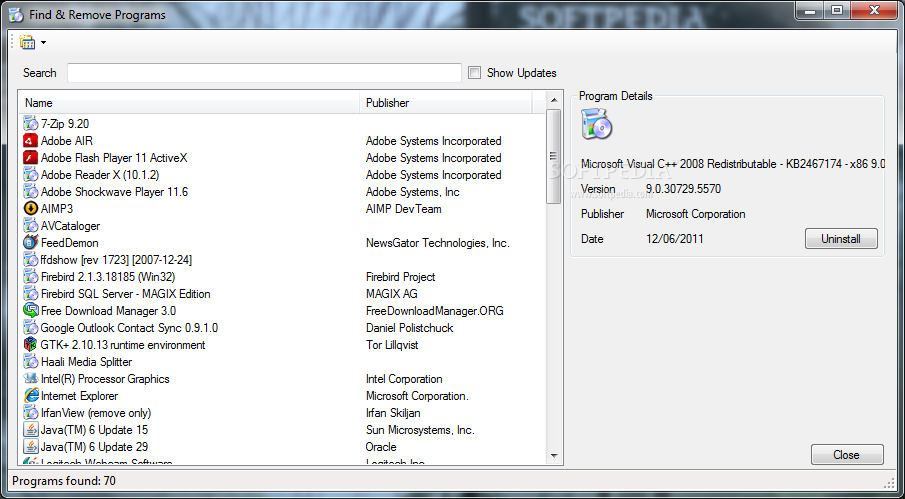
Task: Click the AIMP DevTeam publisher cell
Action: pyautogui.click(x=403, y=209)
